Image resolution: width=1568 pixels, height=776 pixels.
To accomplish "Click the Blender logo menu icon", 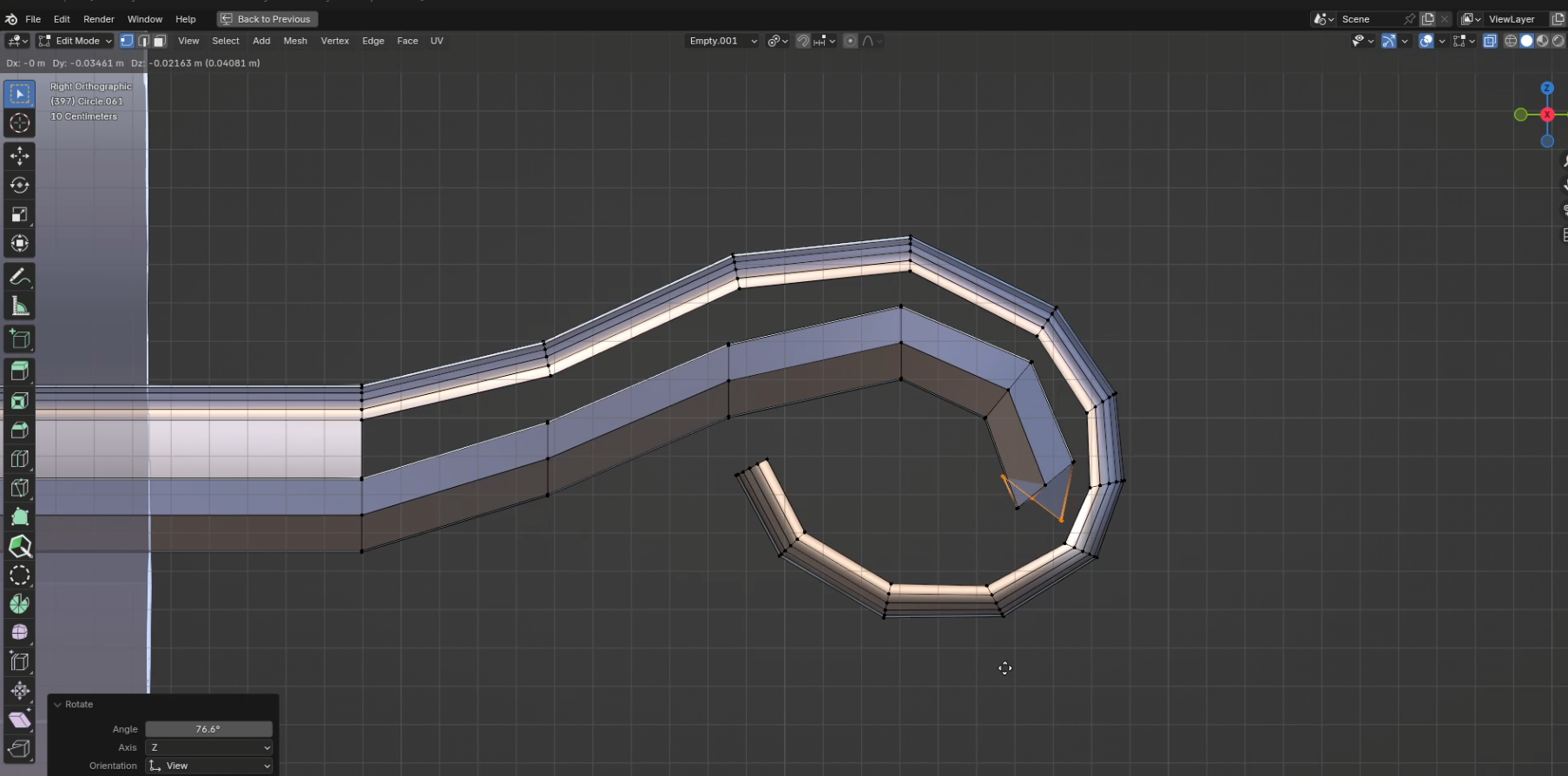I will [x=11, y=19].
